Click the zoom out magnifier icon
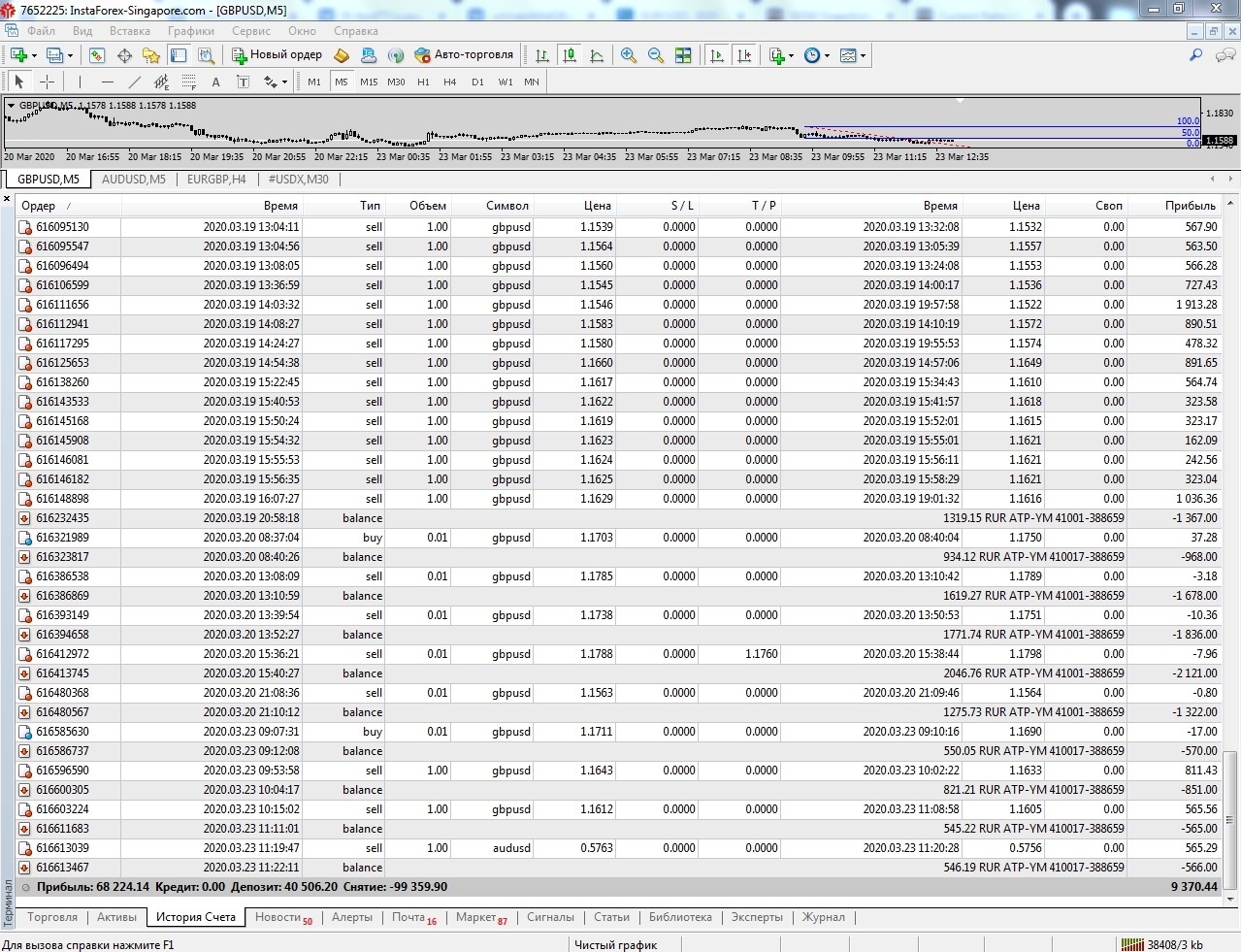1241x952 pixels. (x=656, y=55)
